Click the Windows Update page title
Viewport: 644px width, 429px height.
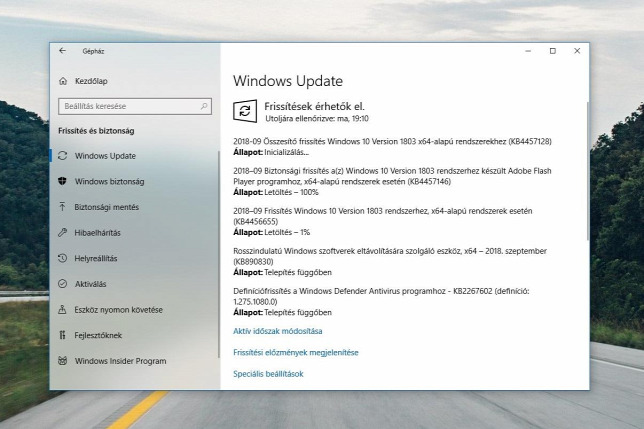coord(288,81)
